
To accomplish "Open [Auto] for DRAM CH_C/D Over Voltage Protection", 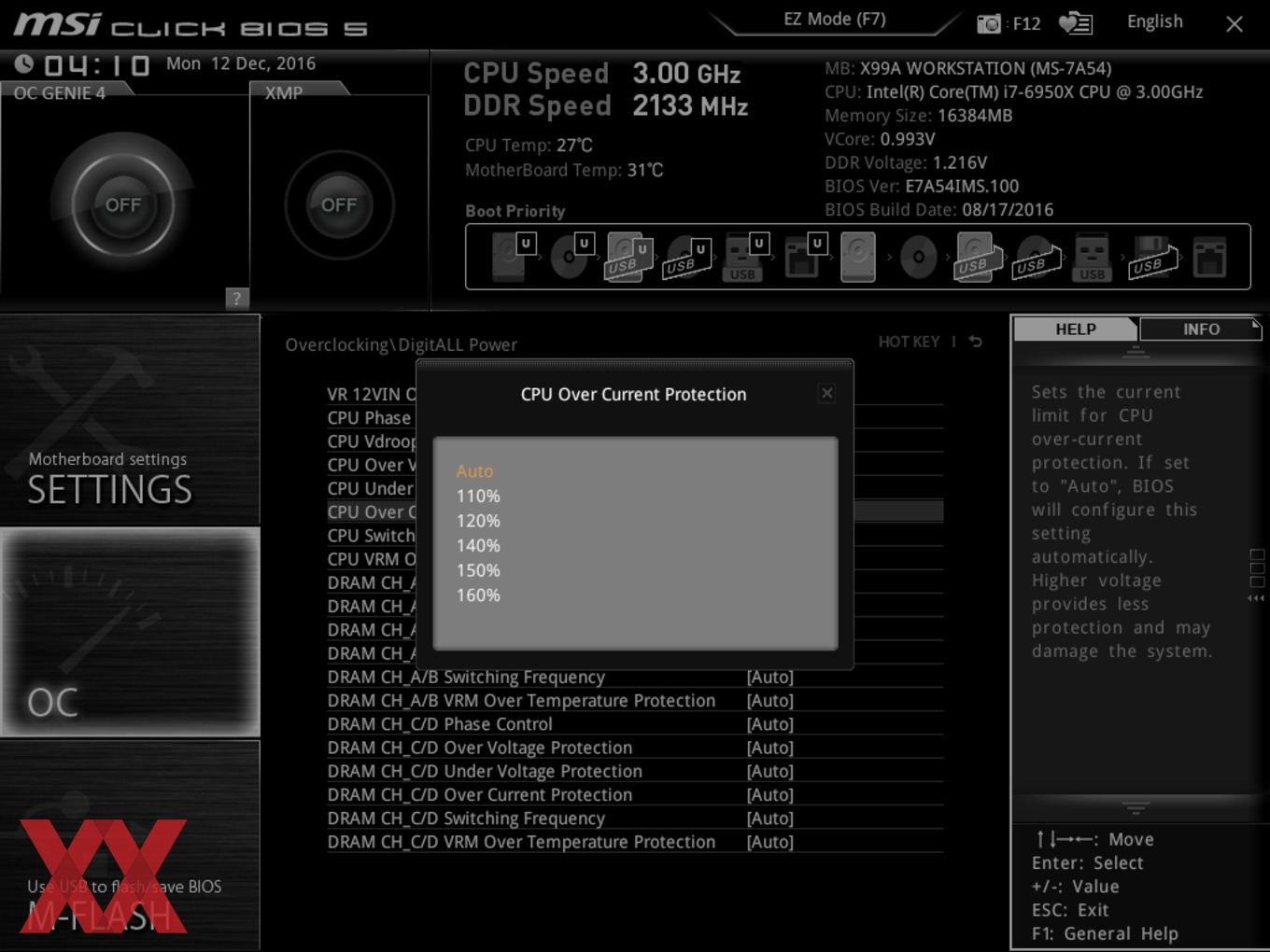I will 769,748.
